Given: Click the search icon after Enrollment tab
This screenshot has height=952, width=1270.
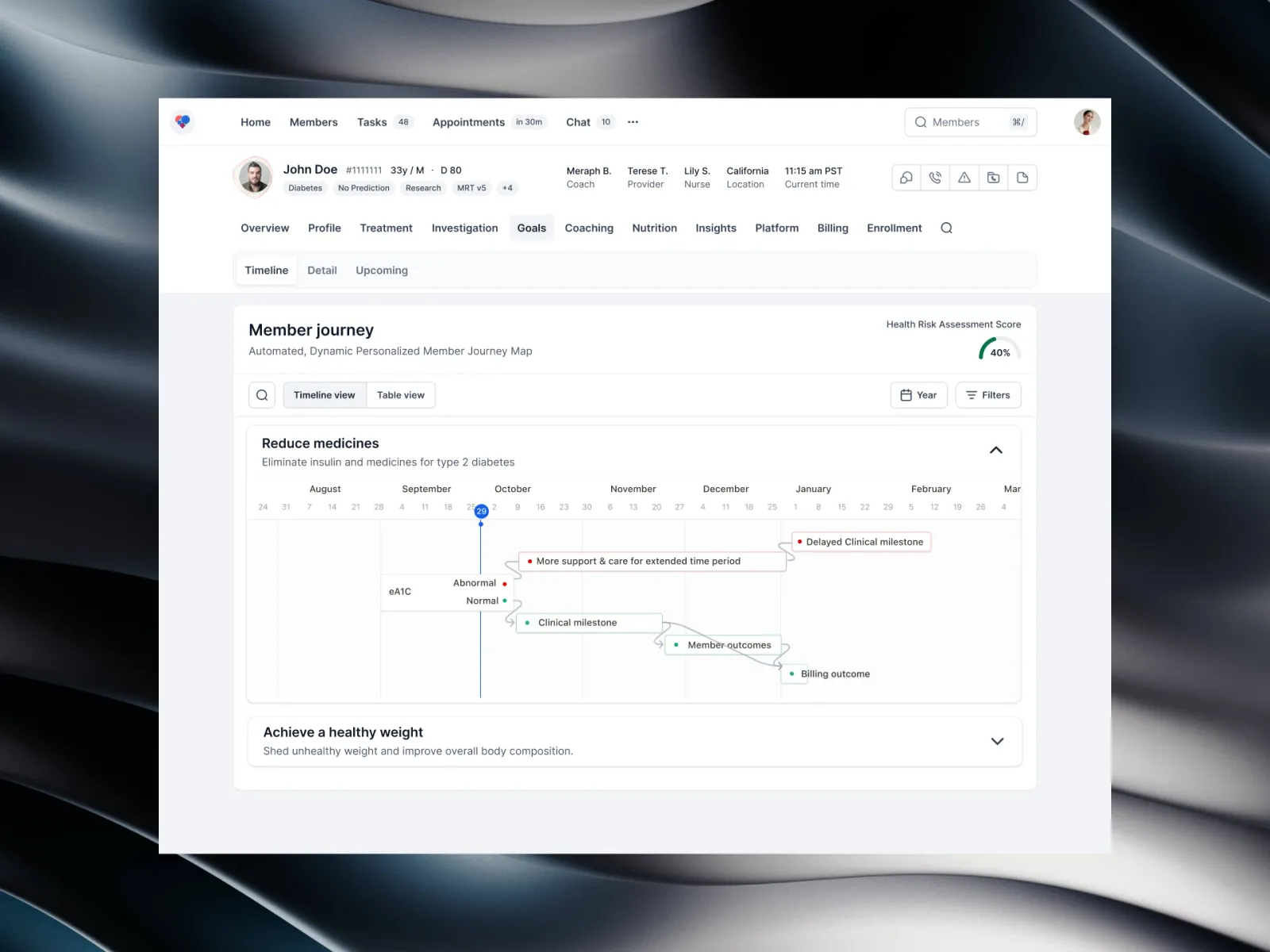Looking at the screenshot, I should pos(946,228).
